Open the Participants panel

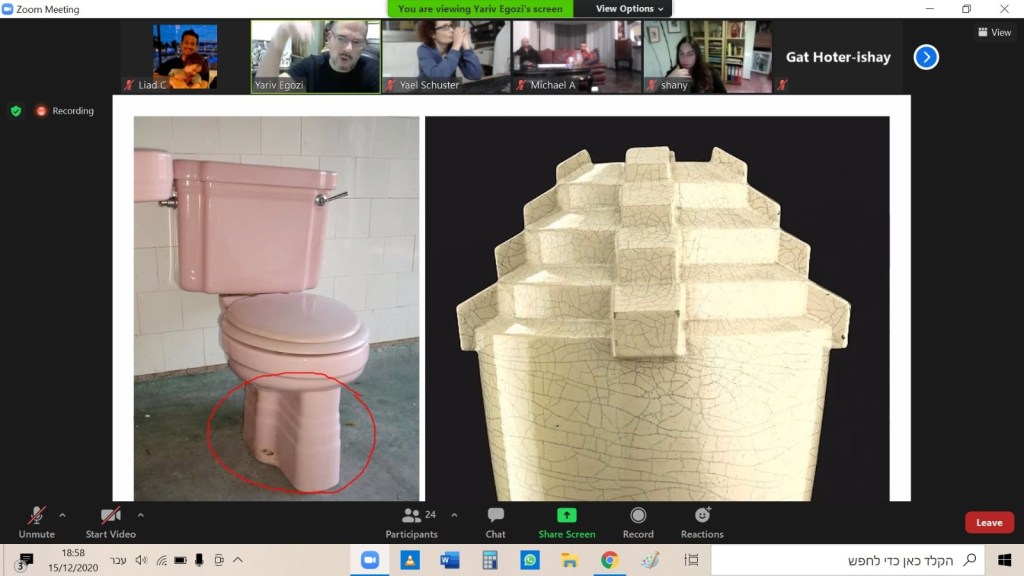pos(411,521)
